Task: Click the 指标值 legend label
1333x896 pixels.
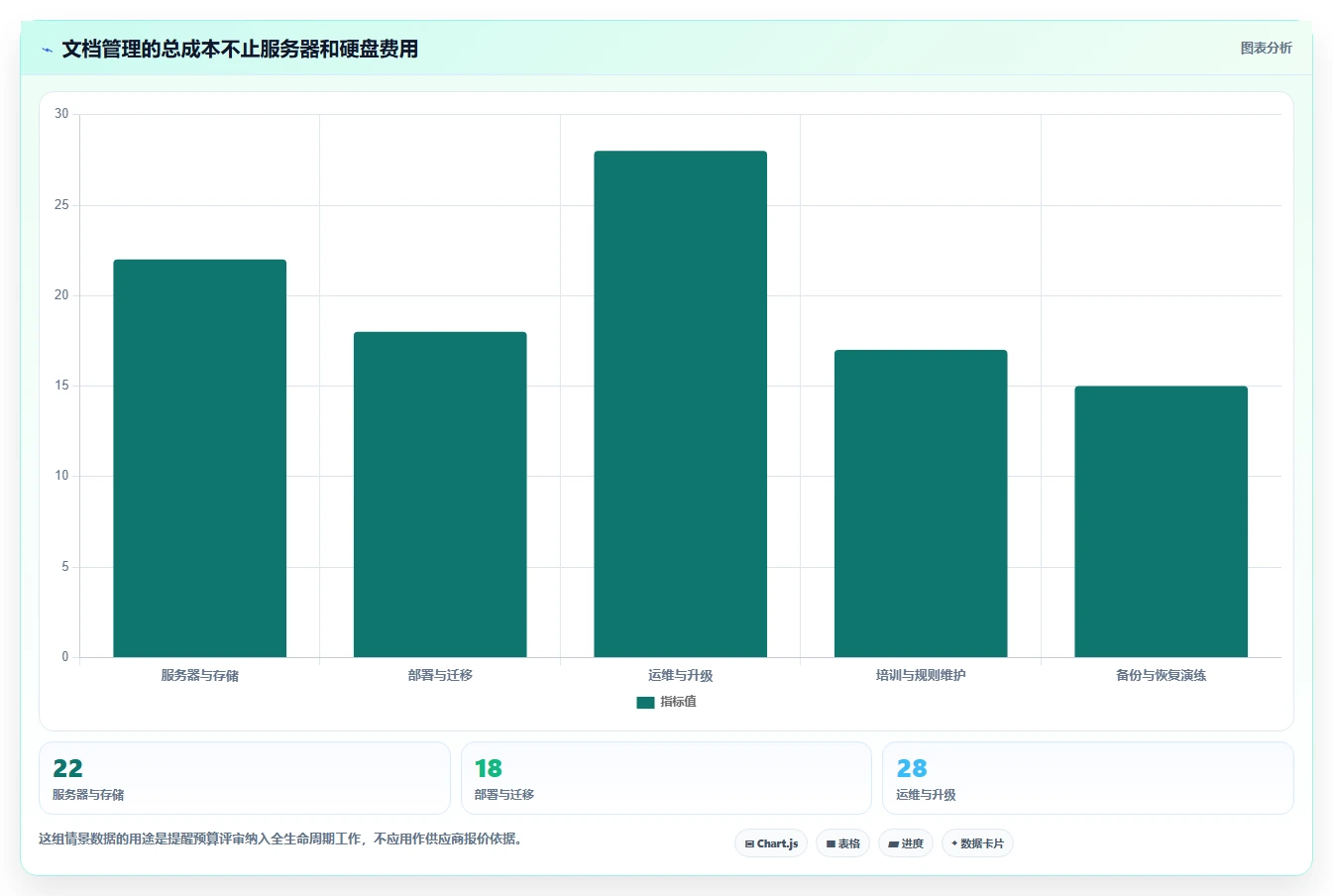Action: coord(679,702)
